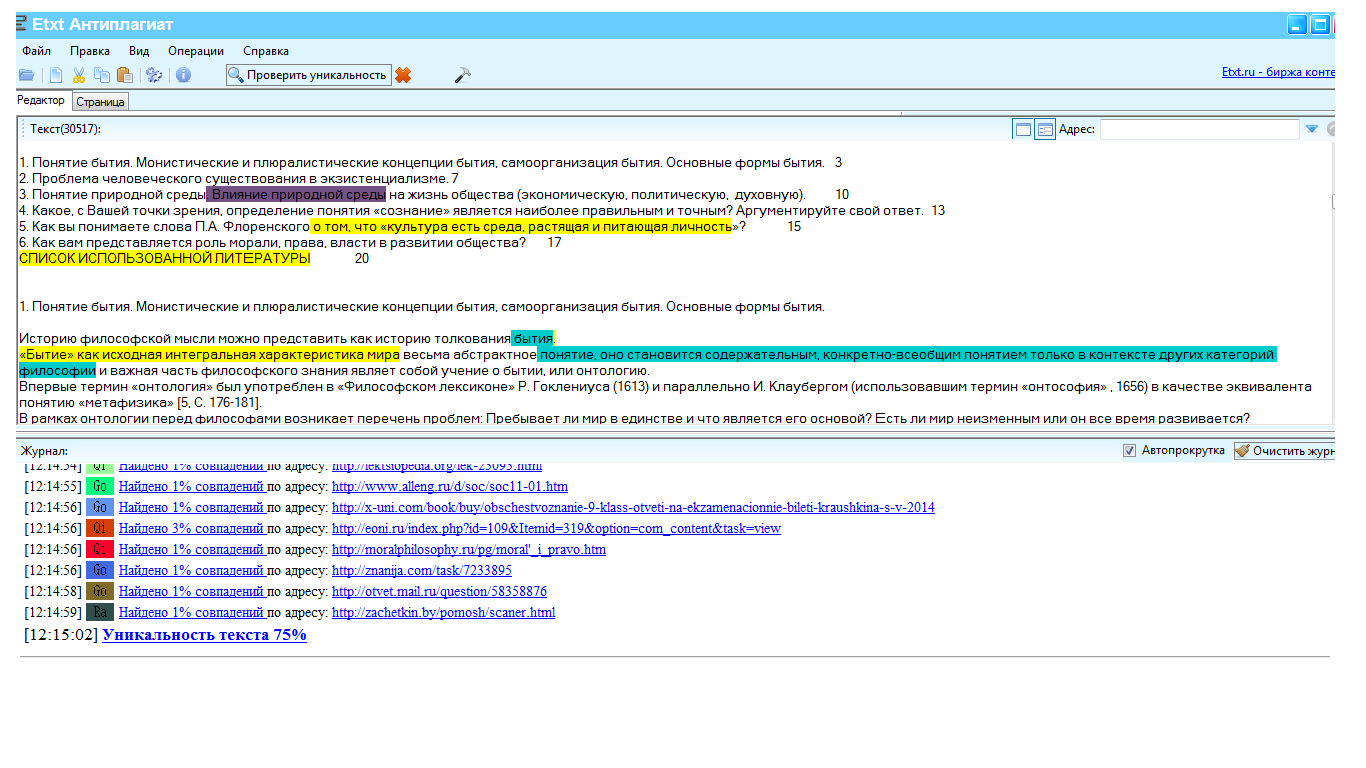This screenshot has width=1366, height=768.
Task: Open the zachetkin.by scaner URL
Action: tap(443, 613)
